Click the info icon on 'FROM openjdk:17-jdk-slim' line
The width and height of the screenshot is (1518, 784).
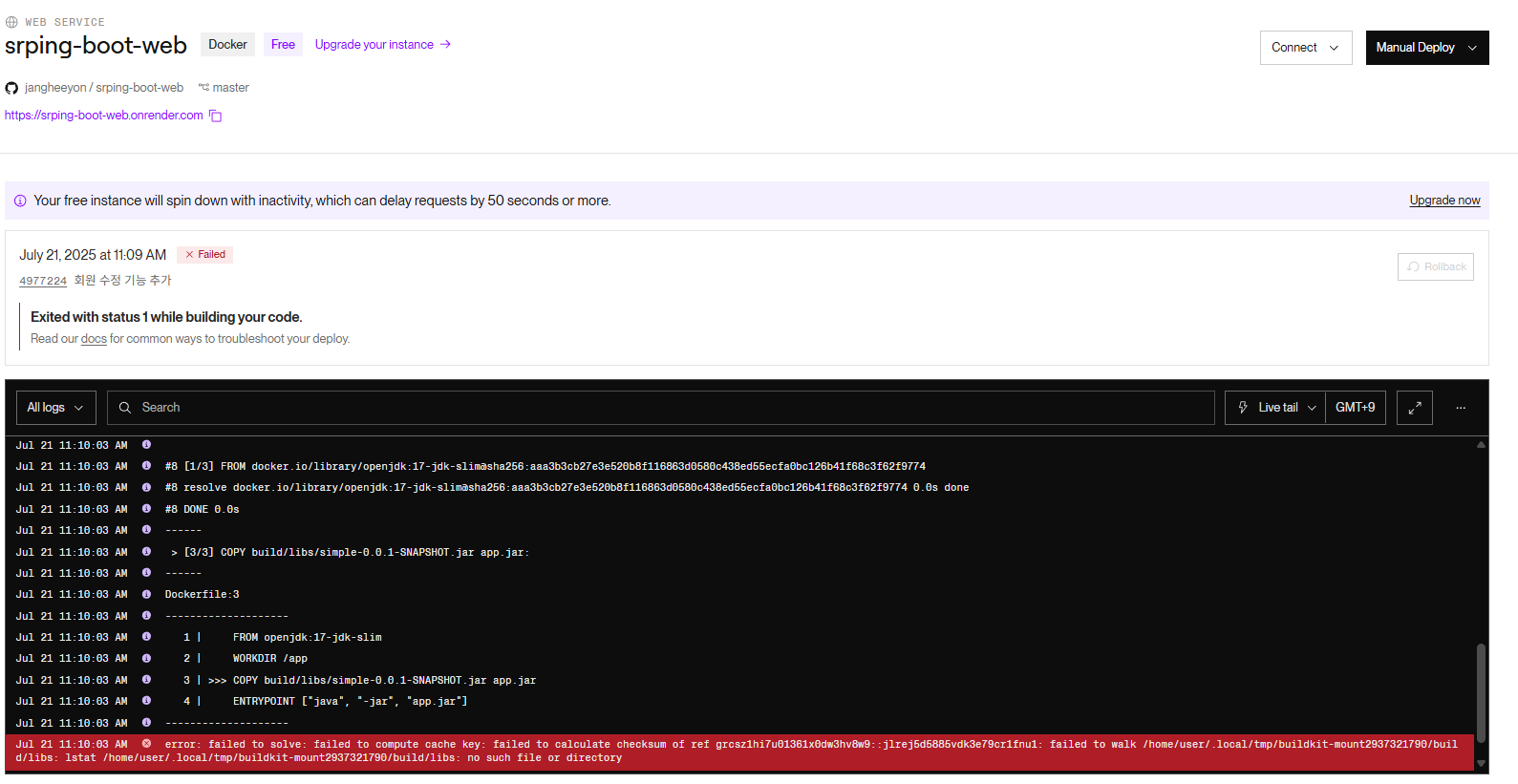tap(146, 637)
